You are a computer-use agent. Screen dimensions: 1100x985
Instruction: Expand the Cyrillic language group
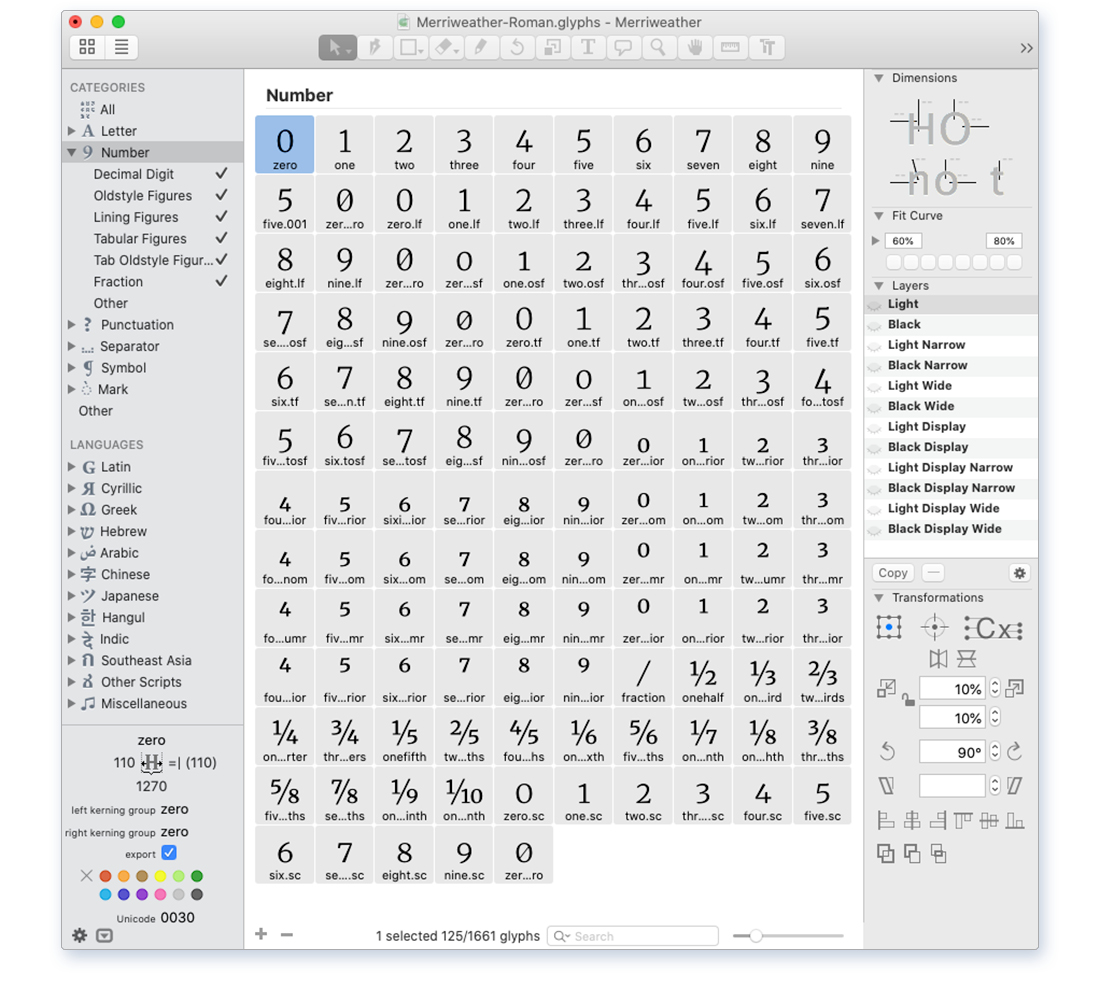pyautogui.click(x=72, y=489)
